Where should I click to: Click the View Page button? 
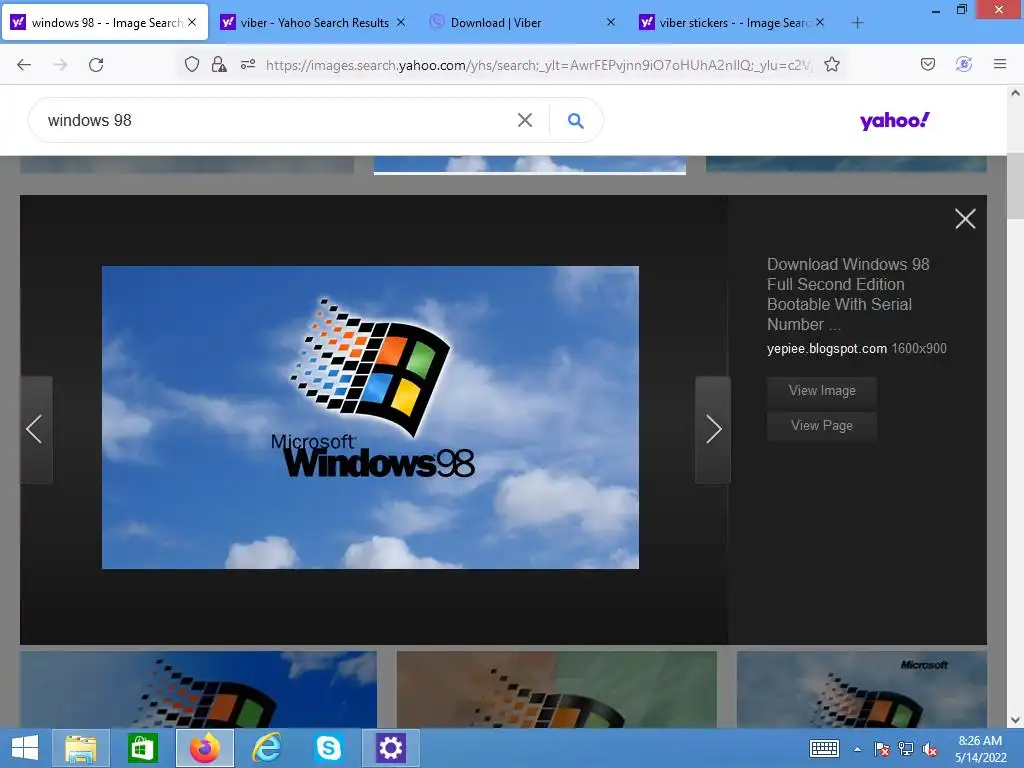point(822,426)
